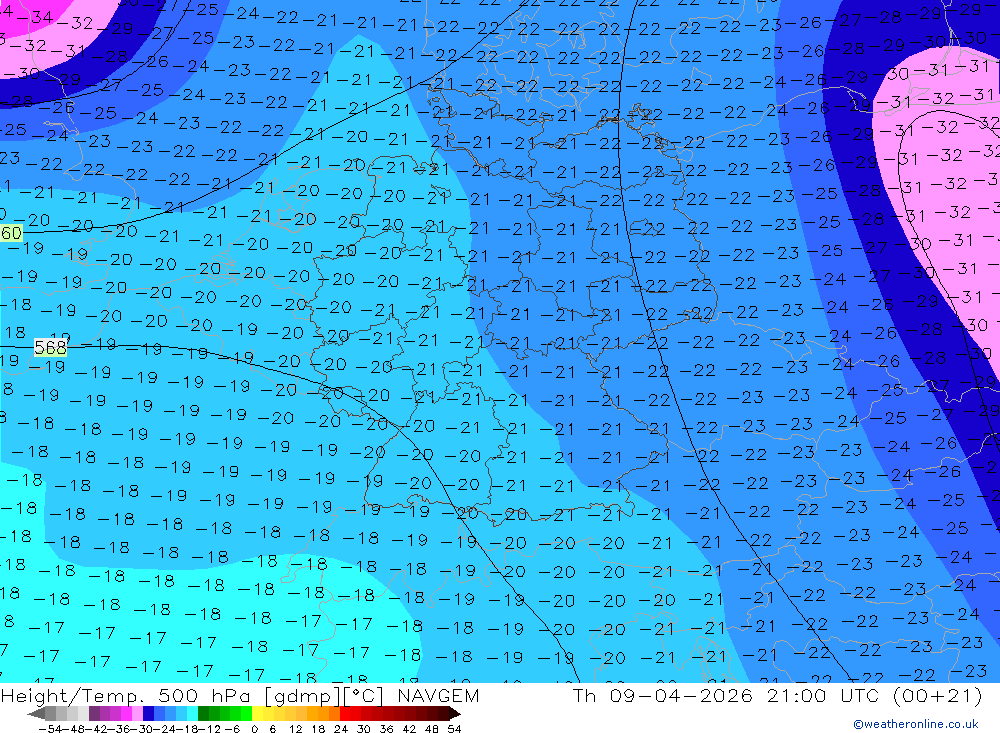Click the 560 height contour label
This screenshot has height=733, width=1000.
click(x=11, y=233)
